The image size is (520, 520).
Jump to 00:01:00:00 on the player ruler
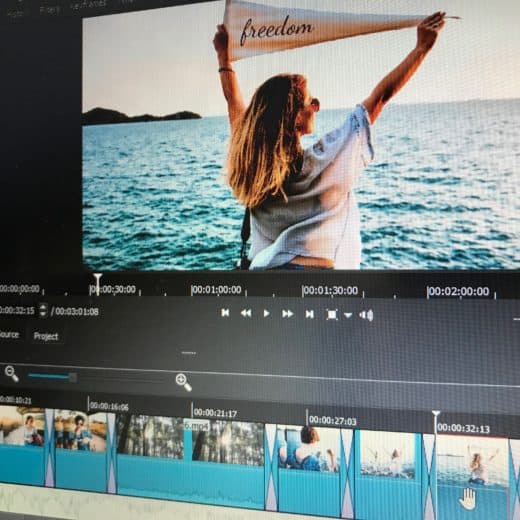click(217, 289)
